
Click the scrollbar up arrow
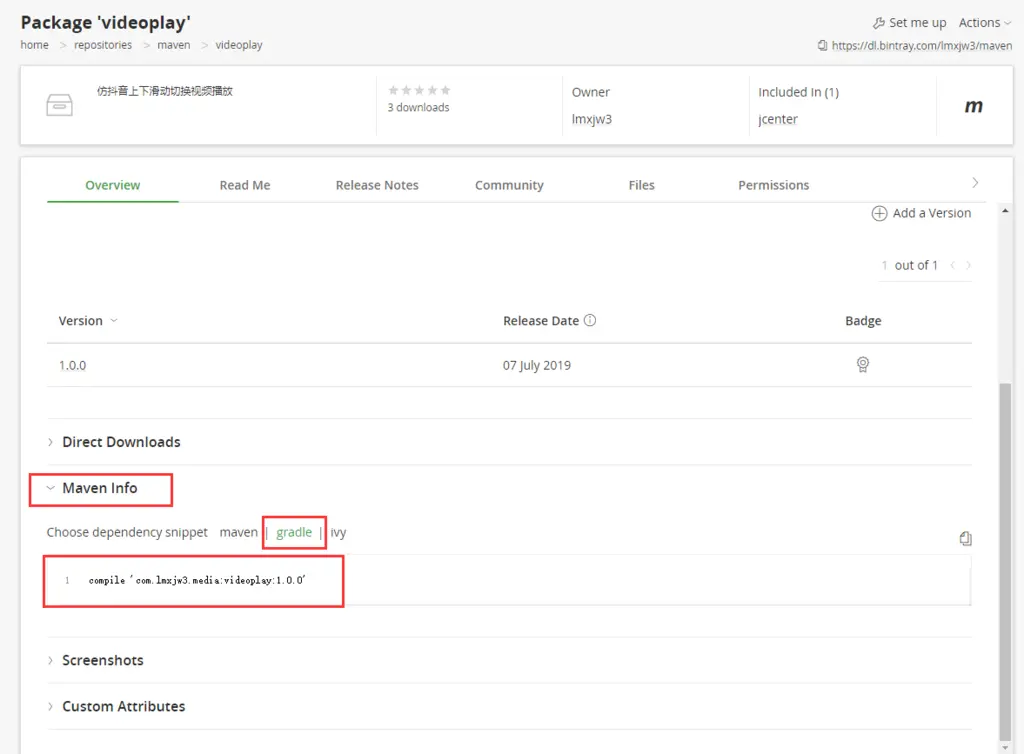pyautogui.click(x=1005, y=210)
